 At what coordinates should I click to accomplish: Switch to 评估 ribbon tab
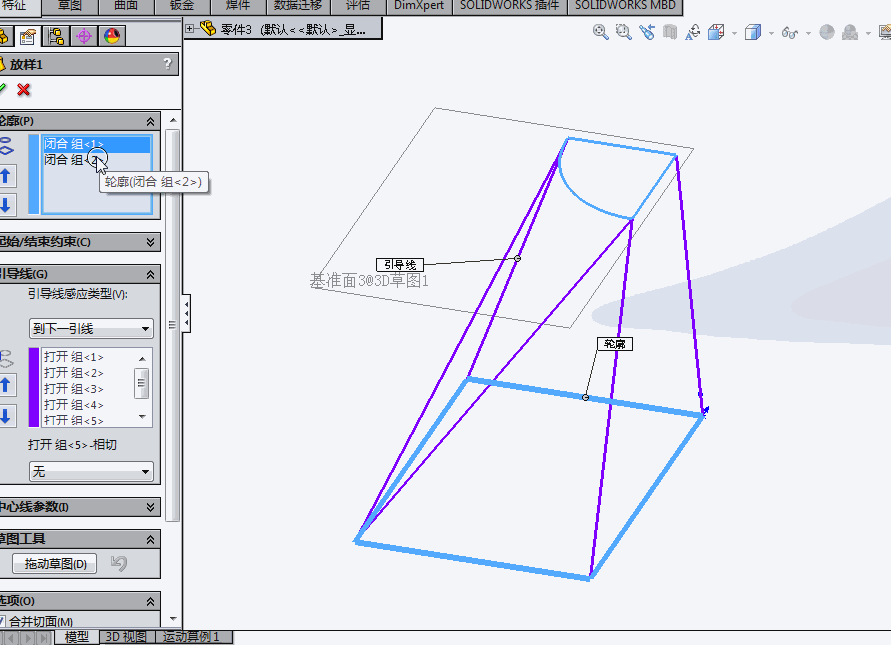pos(358,6)
